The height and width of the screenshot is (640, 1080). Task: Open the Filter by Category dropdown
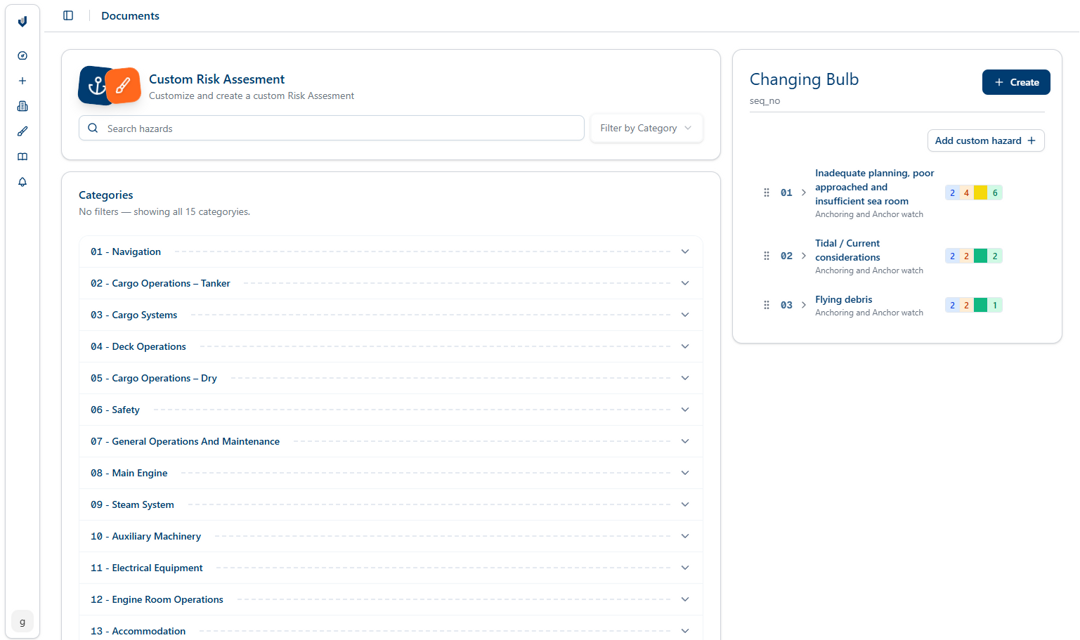(x=646, y=128)
